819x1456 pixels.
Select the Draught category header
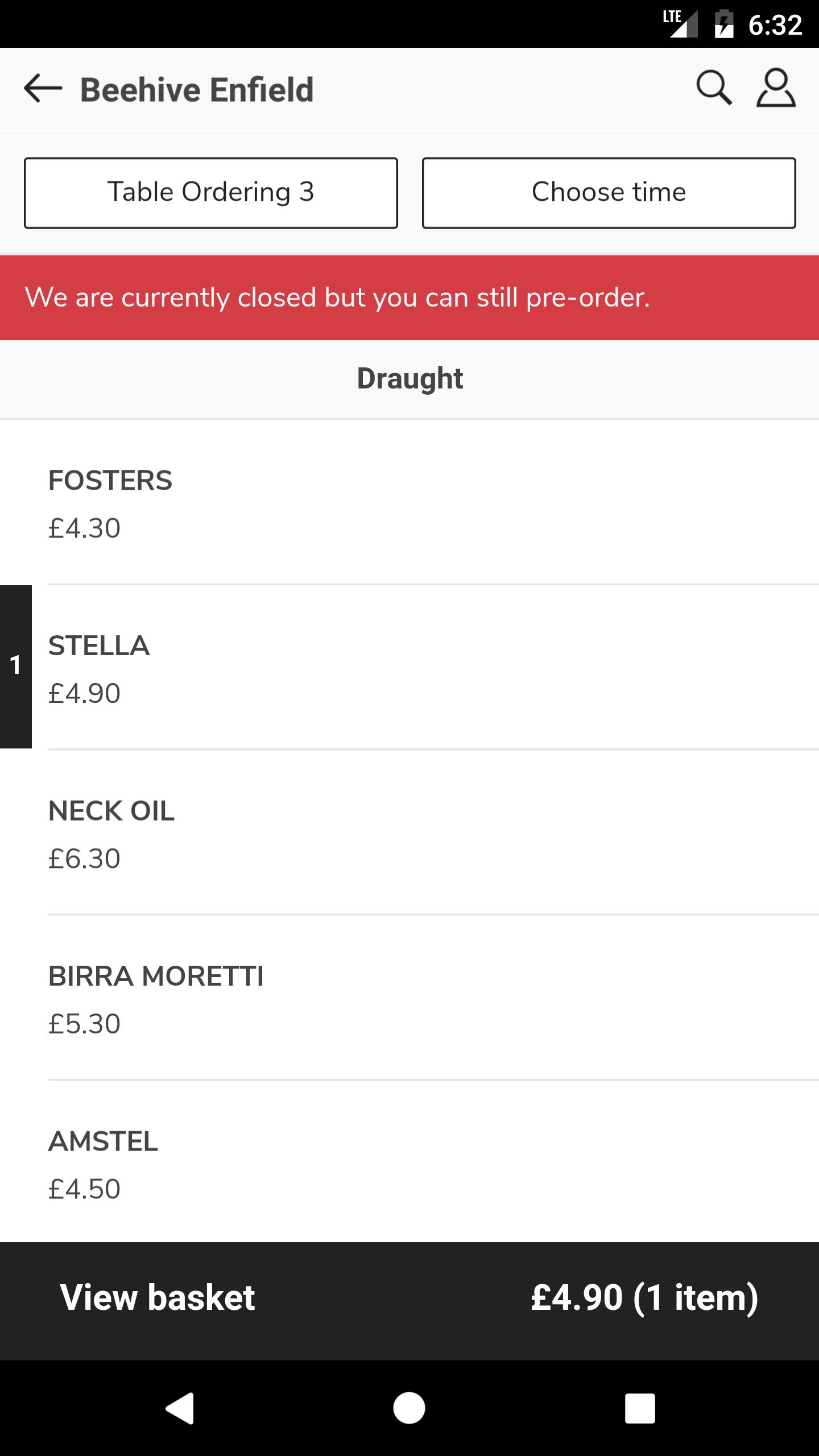(x=409, y=379)
